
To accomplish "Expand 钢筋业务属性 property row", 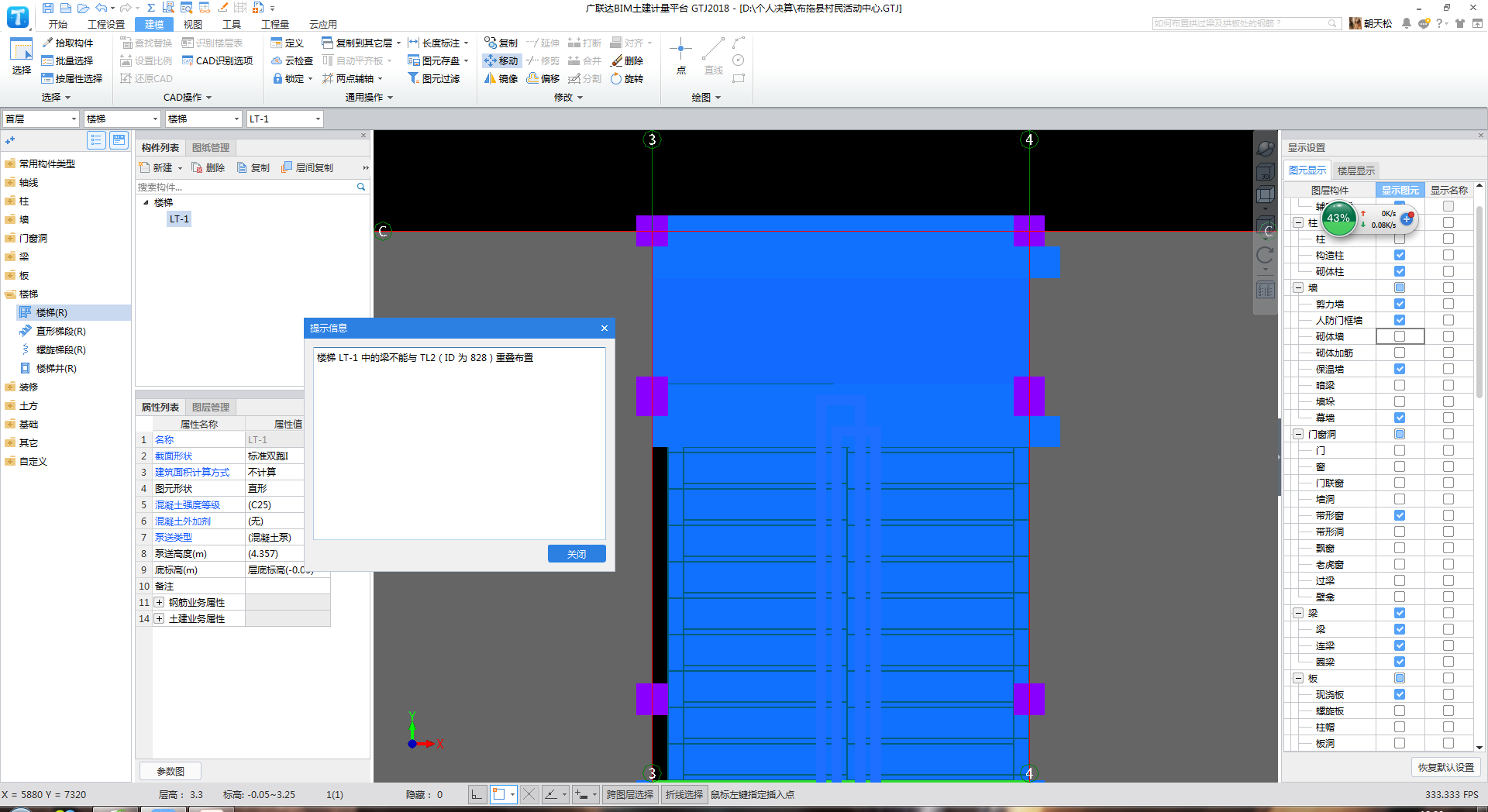I will (x=159, y=602).
